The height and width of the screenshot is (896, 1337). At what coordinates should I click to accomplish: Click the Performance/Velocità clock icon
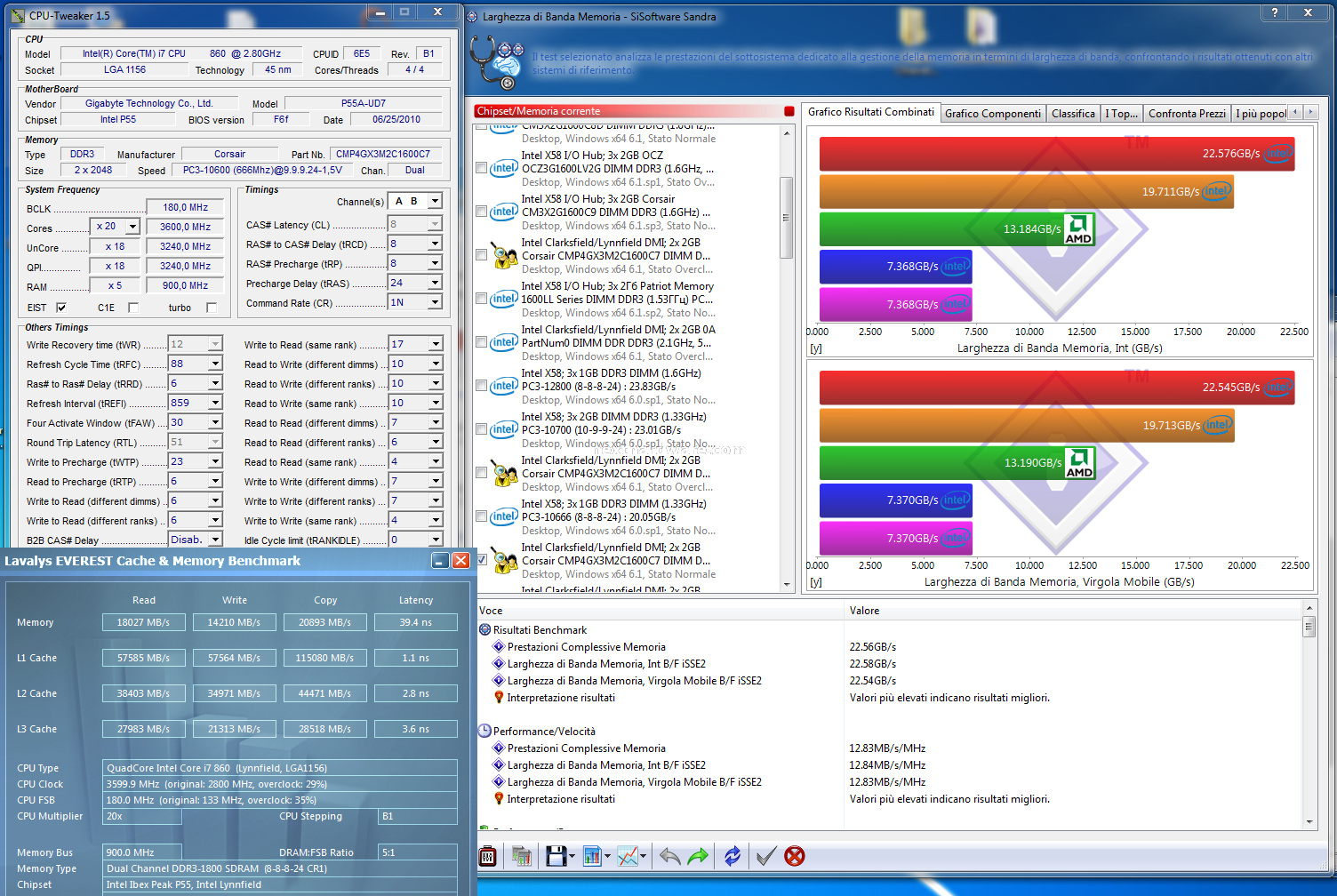click(485, 731)
